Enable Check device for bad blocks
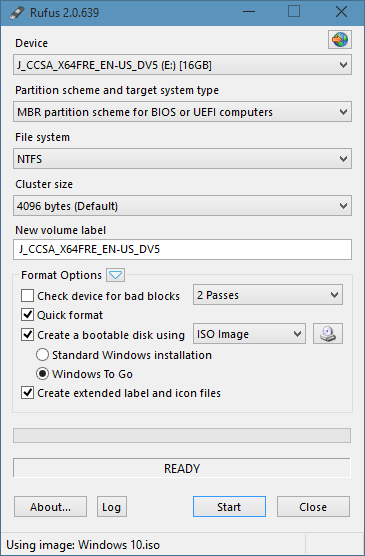 click(28, 296)
